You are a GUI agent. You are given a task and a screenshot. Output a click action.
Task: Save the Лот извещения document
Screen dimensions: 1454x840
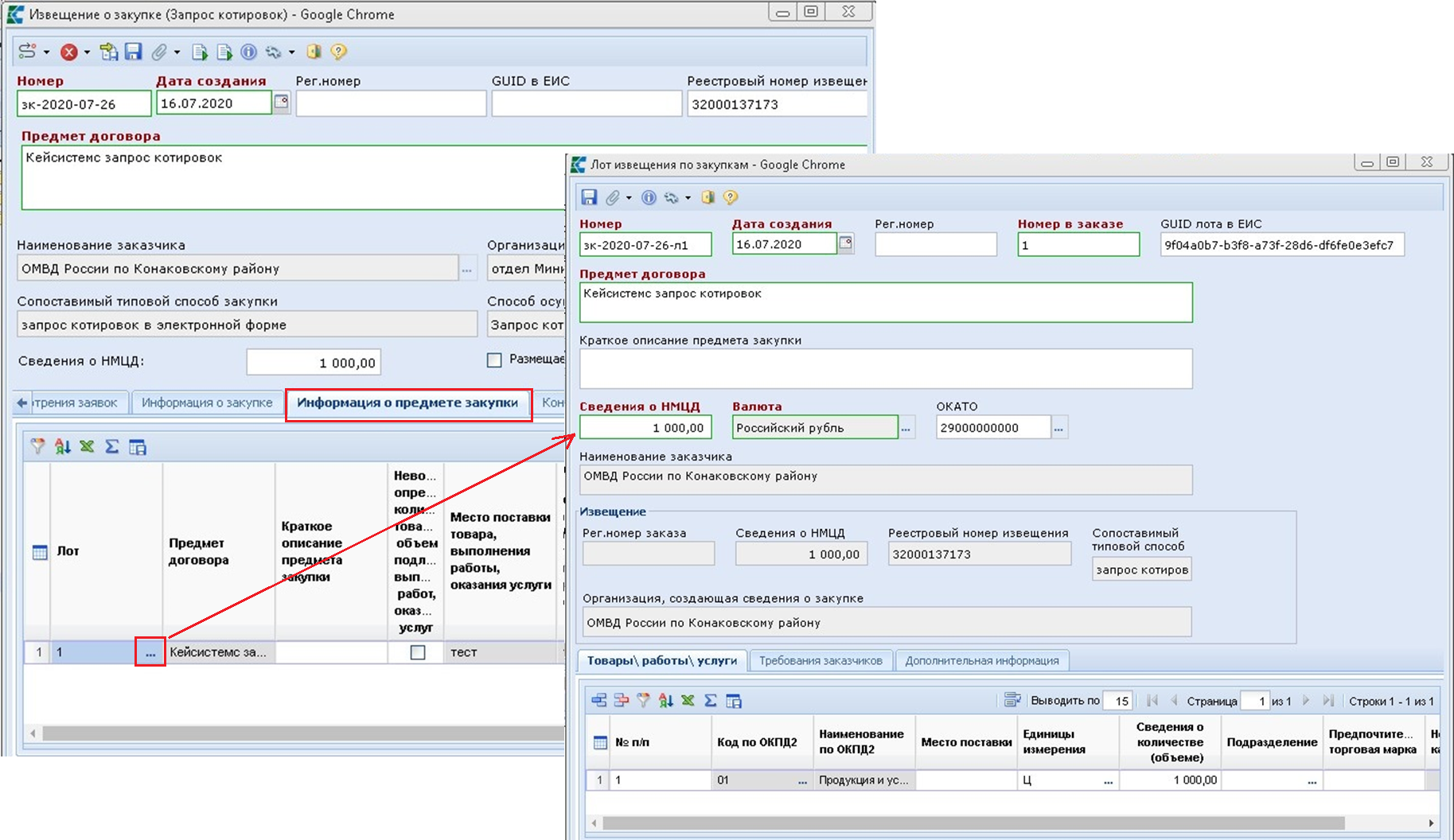589,197
